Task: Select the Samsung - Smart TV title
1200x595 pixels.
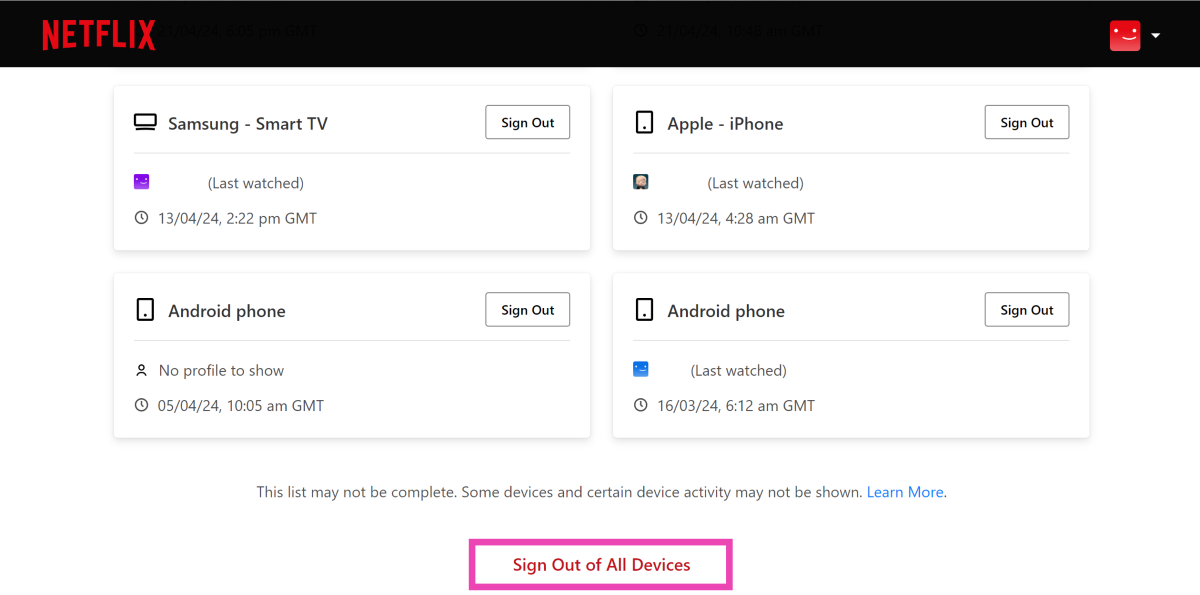Action: click(248, 124)
